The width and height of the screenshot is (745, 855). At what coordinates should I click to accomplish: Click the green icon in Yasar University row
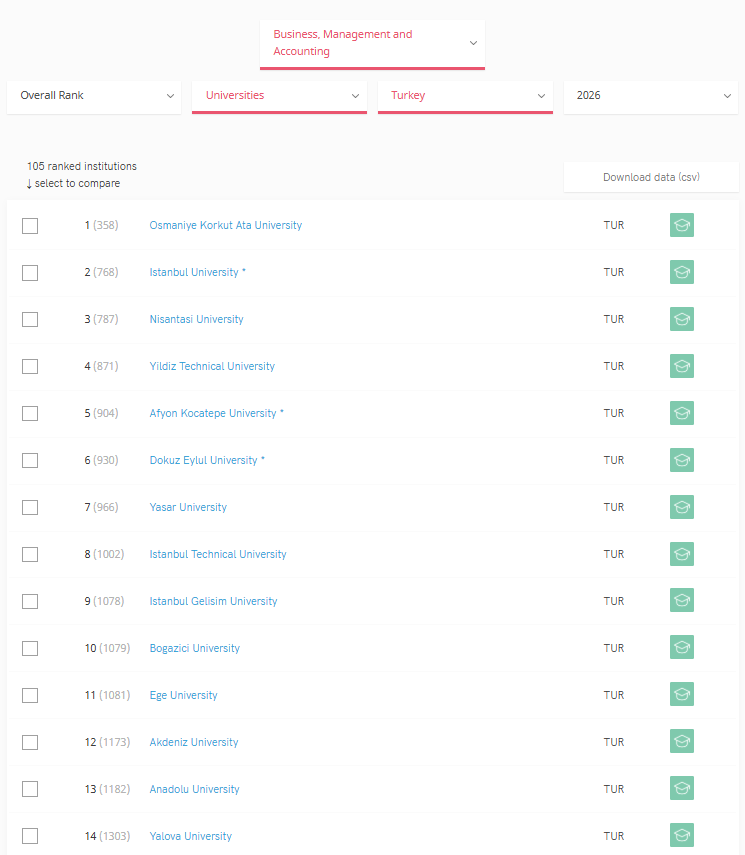click(x=681, y=507)
